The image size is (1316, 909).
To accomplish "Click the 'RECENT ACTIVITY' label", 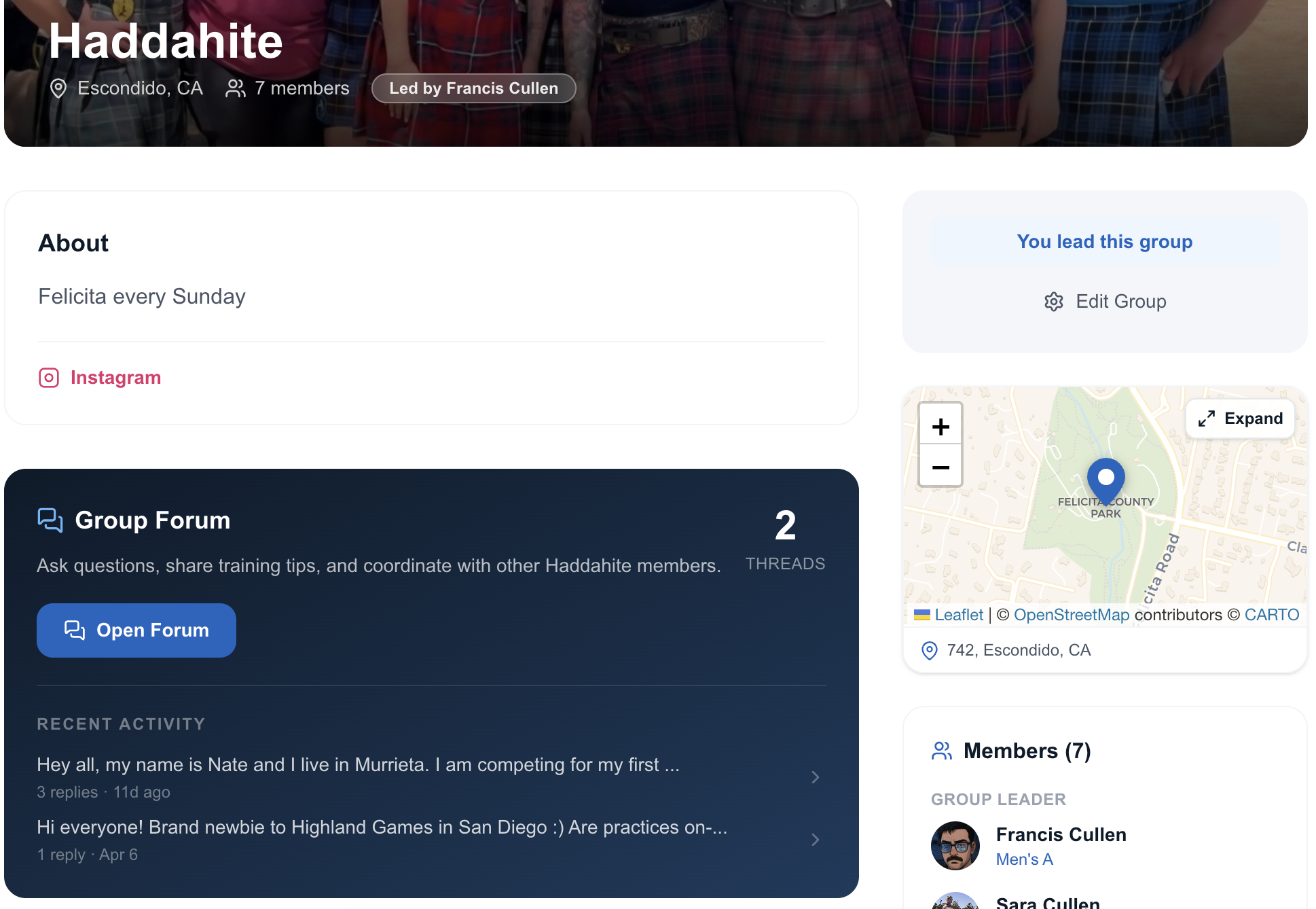I will [121, 724].
